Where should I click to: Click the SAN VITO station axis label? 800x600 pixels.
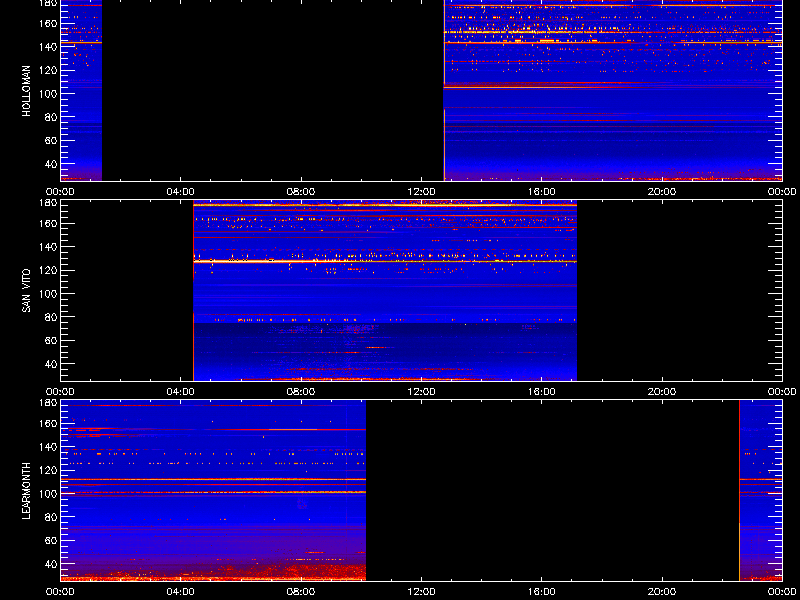tap(27, 291)
